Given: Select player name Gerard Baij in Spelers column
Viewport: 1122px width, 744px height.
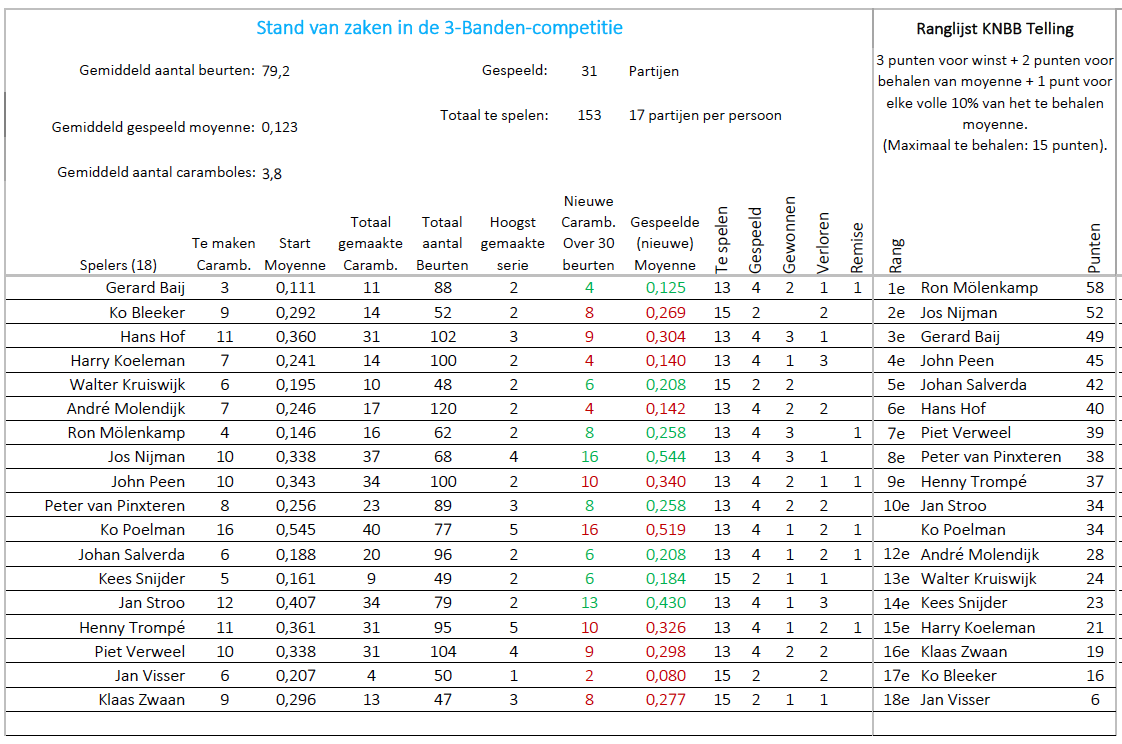Looking at the screenshot, I should pos(145,288).
